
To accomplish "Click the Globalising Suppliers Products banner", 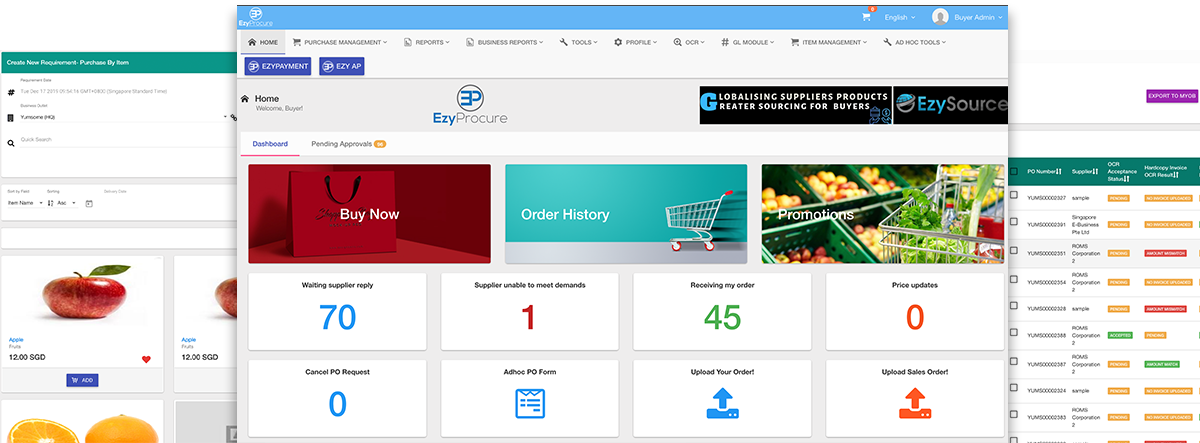I will (795, 104).
